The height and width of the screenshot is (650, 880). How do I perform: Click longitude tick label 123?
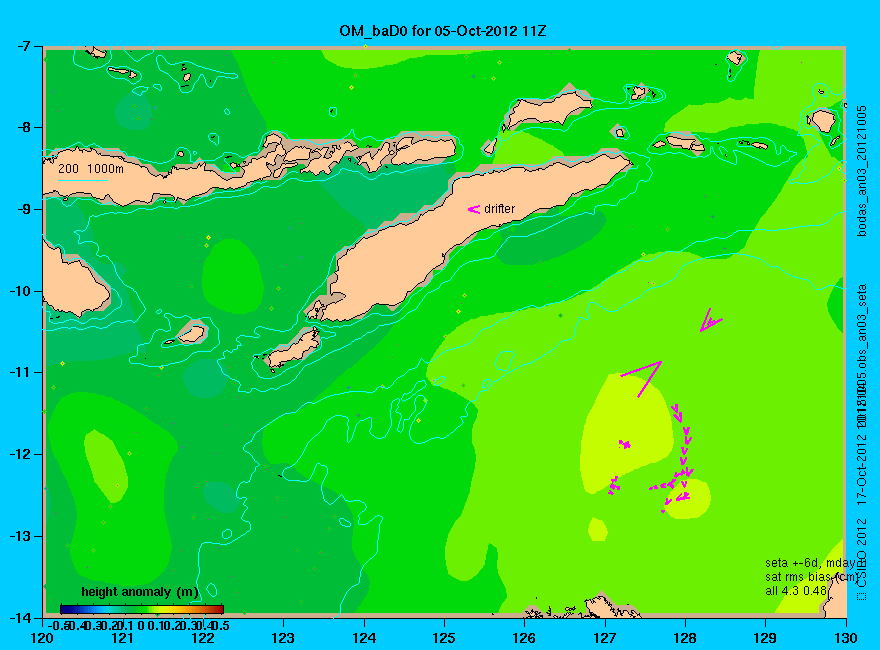tap(283, 638)
